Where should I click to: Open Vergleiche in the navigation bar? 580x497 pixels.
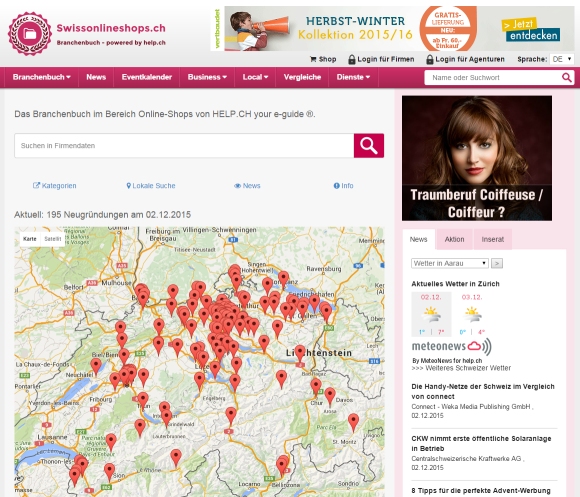pyautogui.click(x=302, y=77)
